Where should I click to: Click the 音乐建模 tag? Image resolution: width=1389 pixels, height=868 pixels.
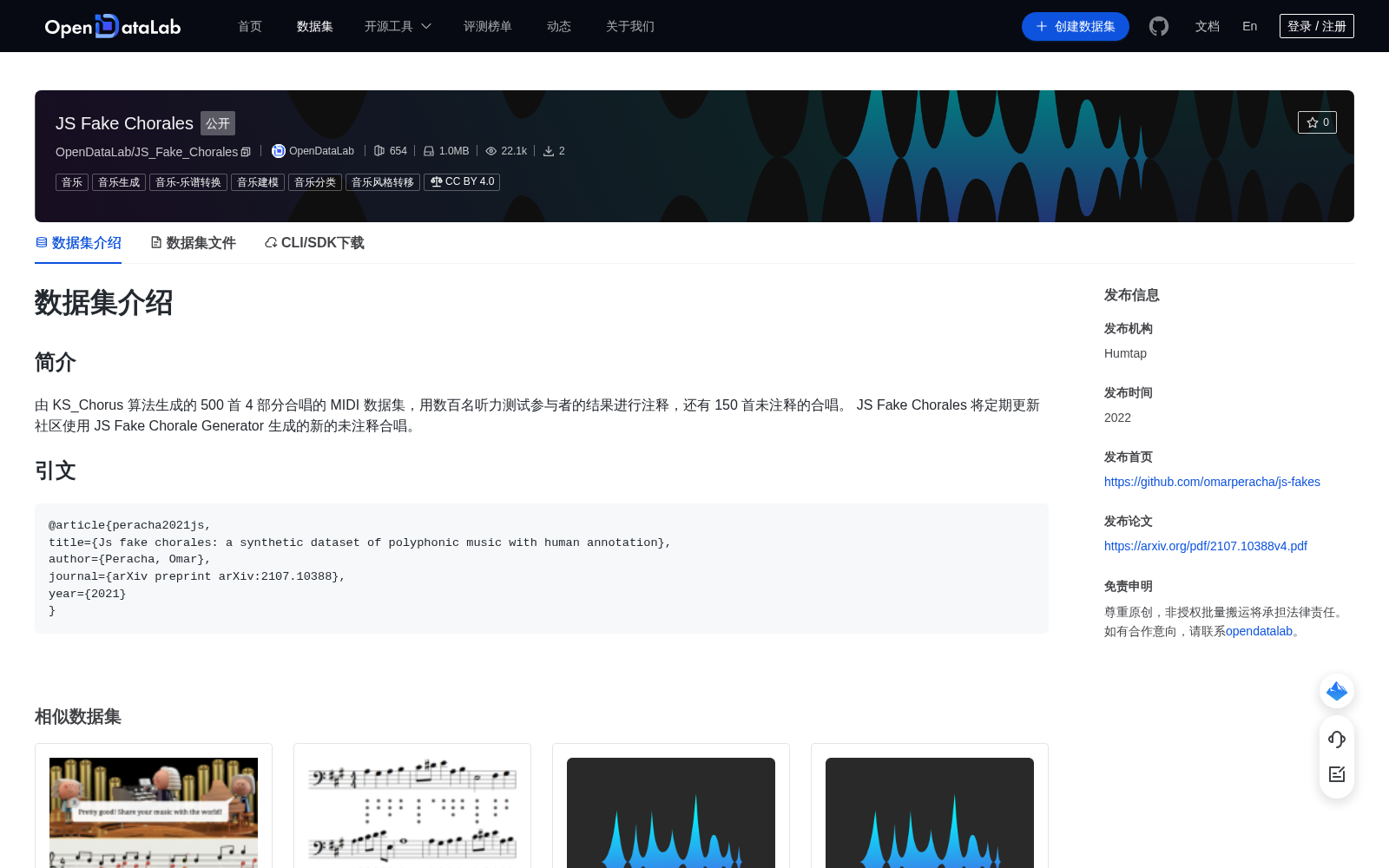(258, 182)
